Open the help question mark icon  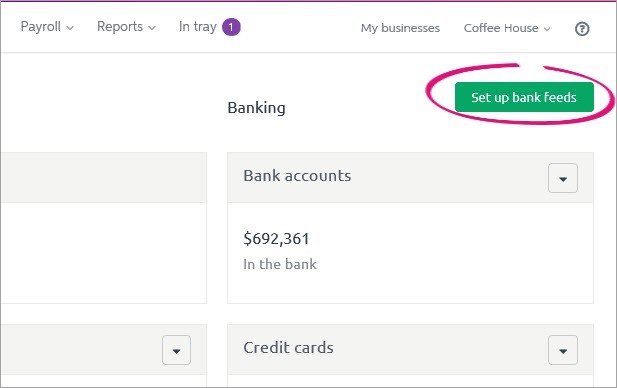coord(582,29)
